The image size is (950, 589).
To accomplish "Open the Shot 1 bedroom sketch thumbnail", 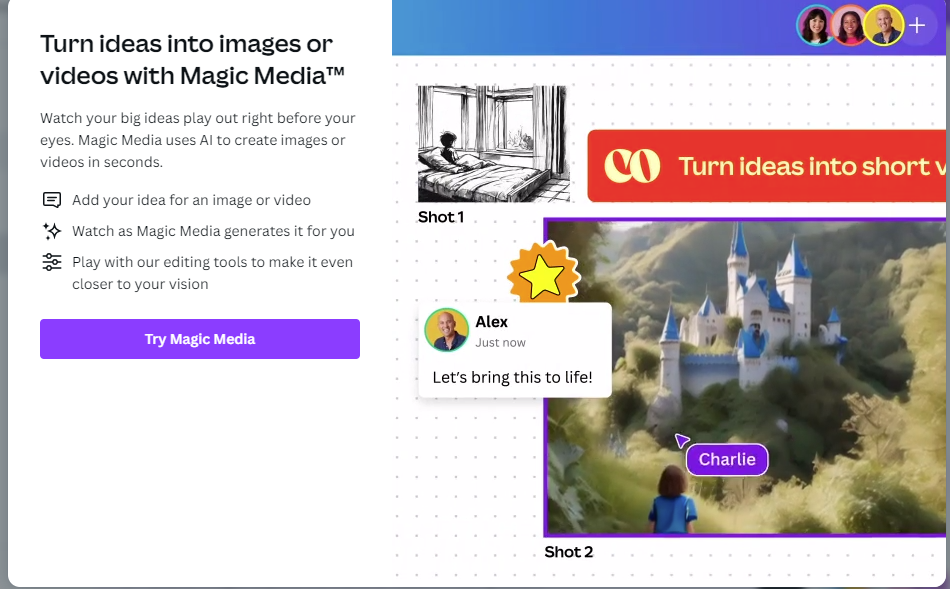I will coord(492,144).
